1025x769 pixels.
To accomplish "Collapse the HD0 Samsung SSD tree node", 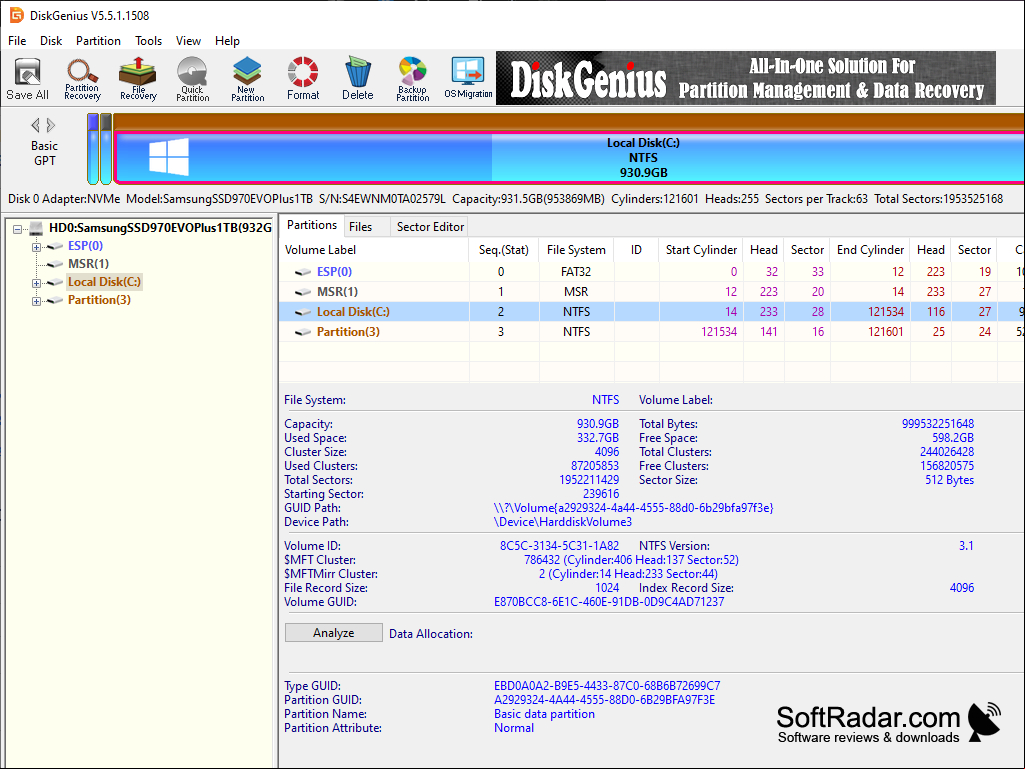I will 18,229.
